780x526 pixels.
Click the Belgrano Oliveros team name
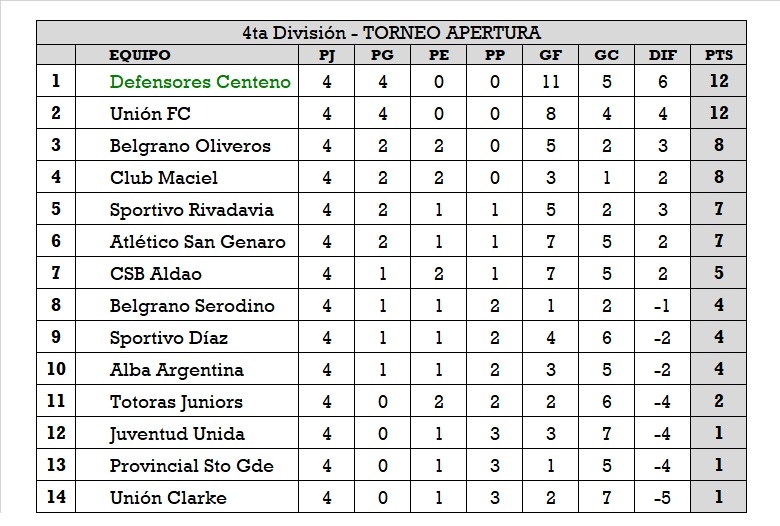(x=190, y=146)
